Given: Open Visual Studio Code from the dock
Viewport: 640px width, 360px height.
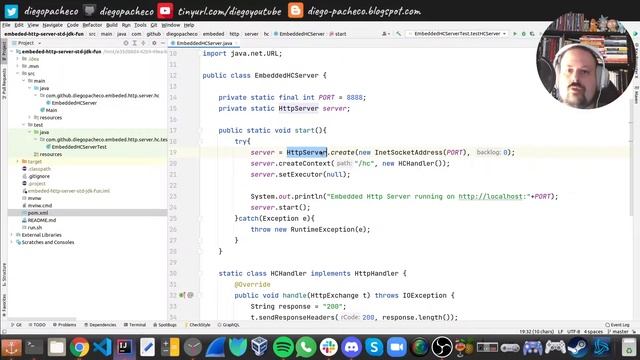Looking at the screenshot, I should click(102, 348).
